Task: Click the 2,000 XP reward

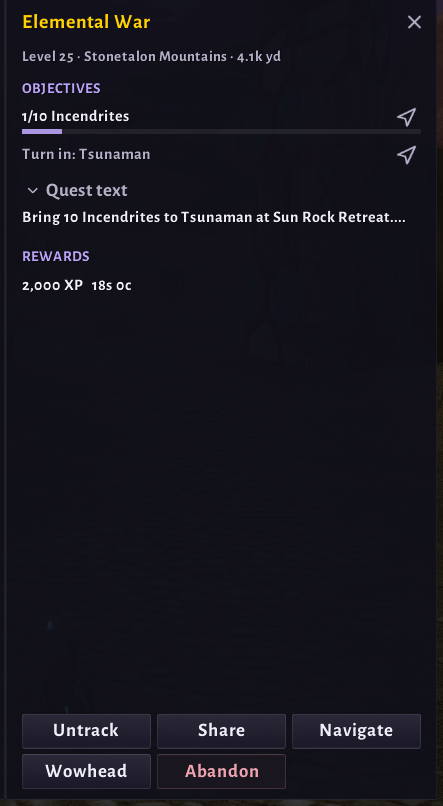Action: 52,285
